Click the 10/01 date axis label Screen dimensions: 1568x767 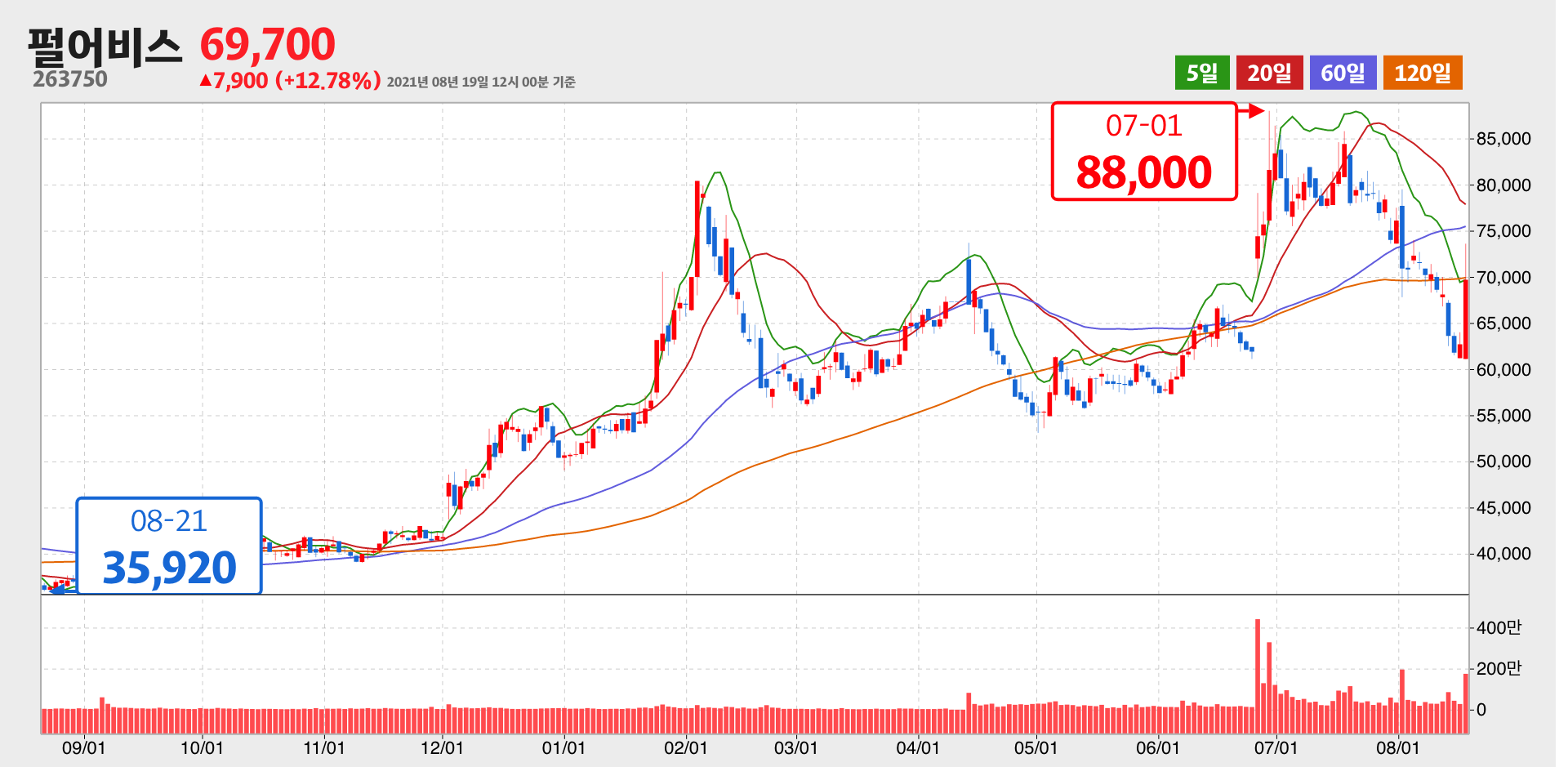coord(202,748)
